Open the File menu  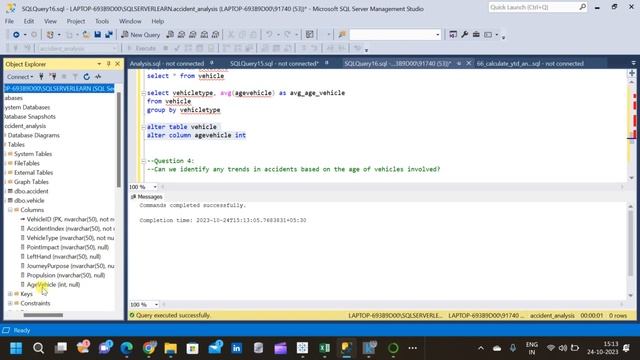(x=9, y=21)
